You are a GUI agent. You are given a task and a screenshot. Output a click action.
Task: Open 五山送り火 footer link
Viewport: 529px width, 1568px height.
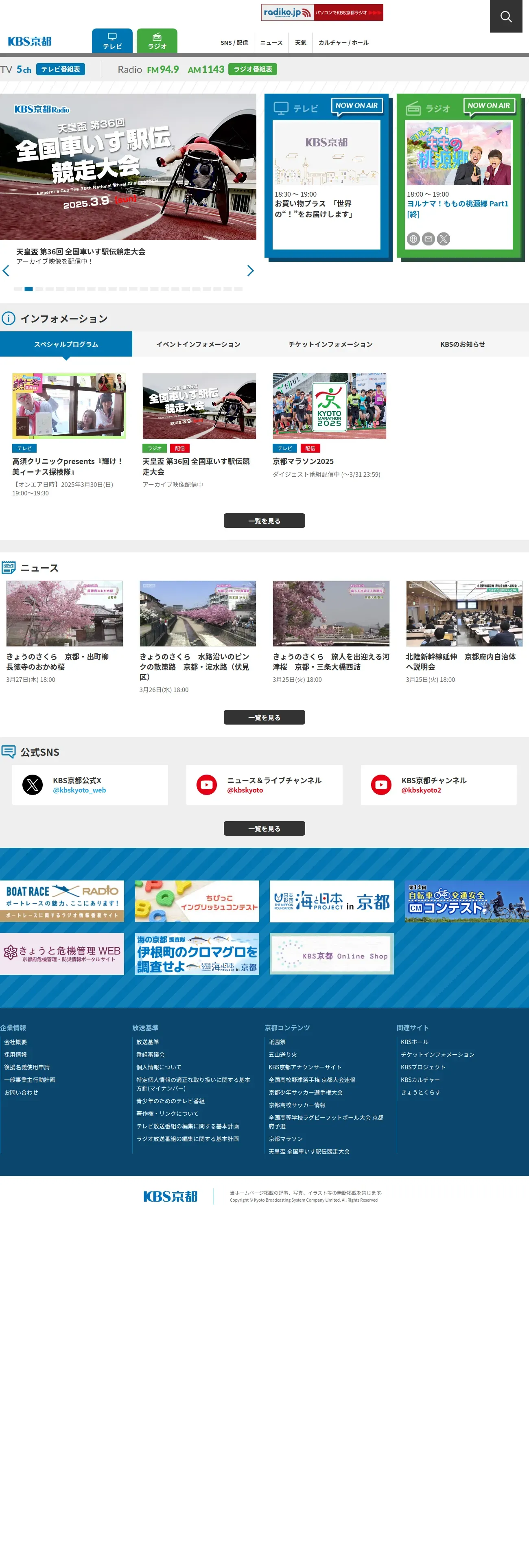tap(283, 1055)
